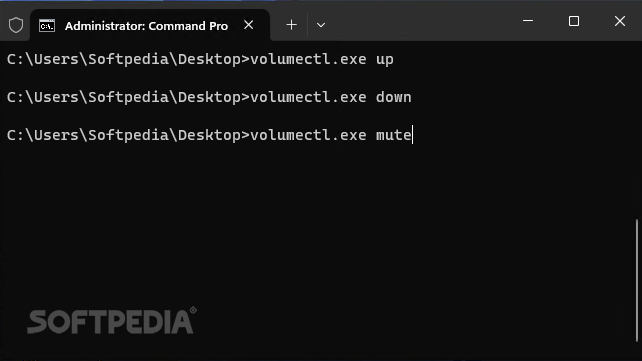Minimize the terminal window

click(x=528, y=20)
